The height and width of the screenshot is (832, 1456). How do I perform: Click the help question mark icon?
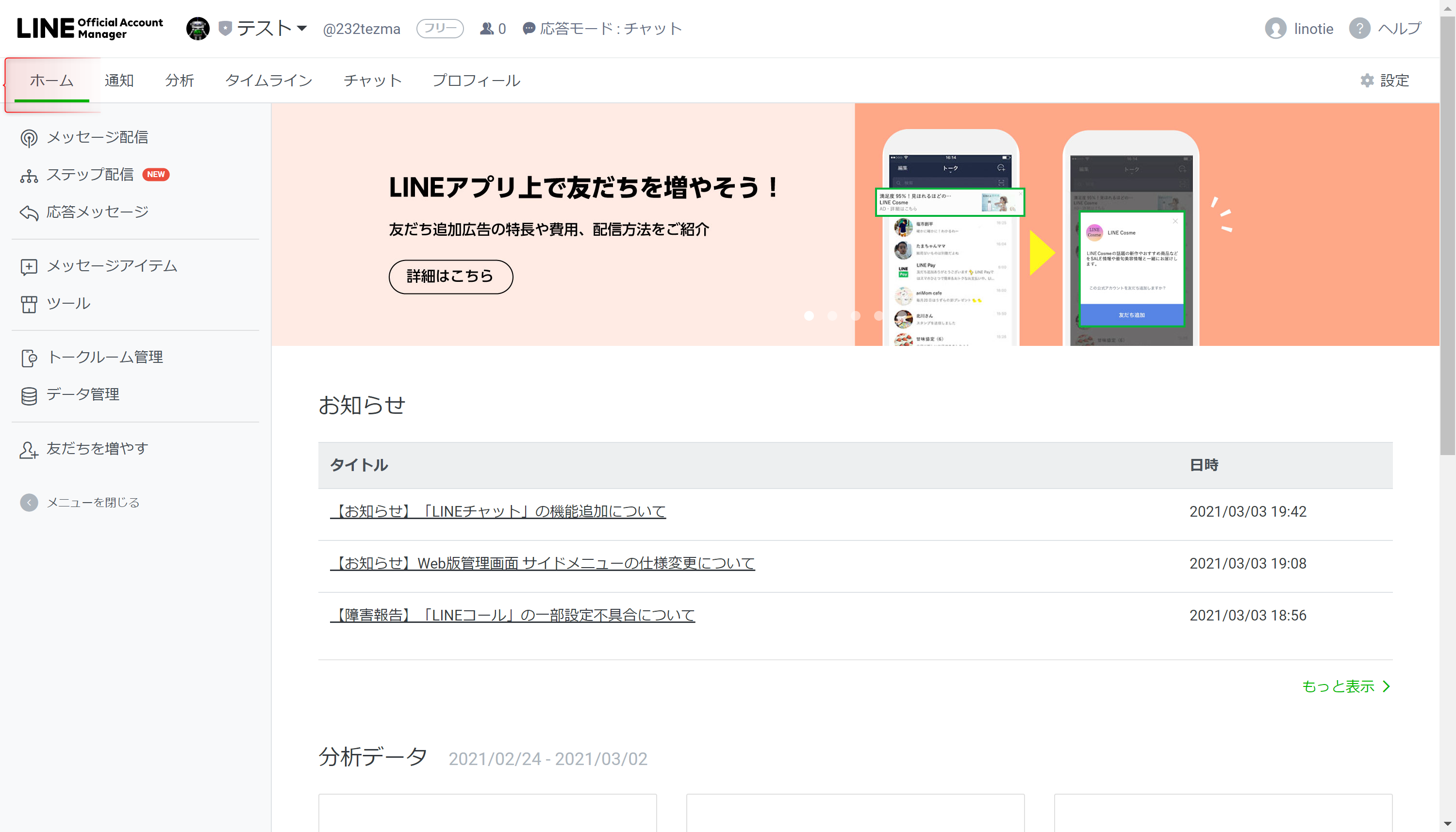coord(1359,28)
